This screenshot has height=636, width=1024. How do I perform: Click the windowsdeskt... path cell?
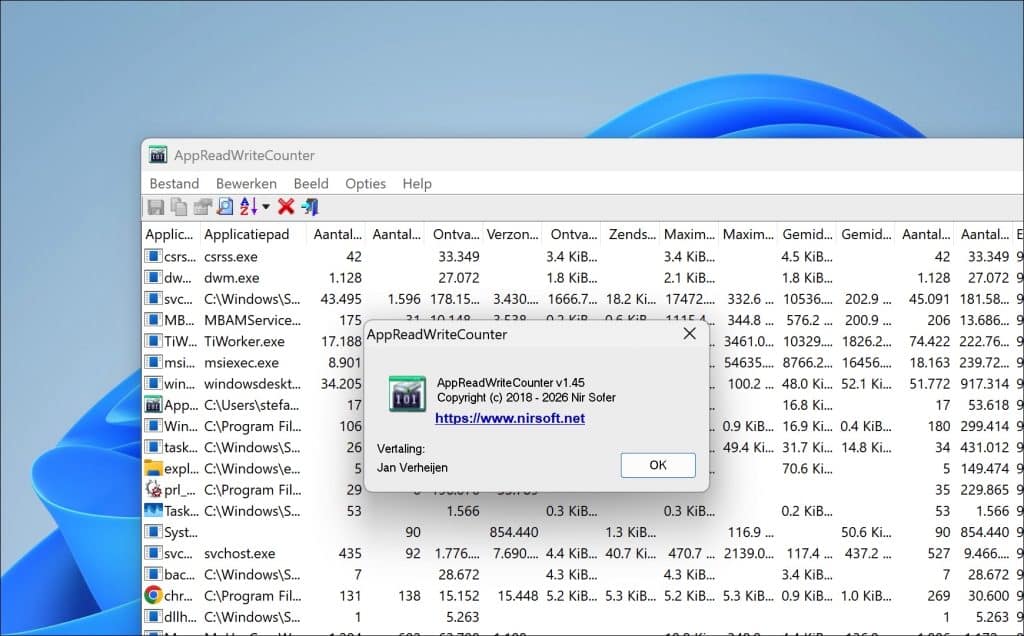click(x=252, y=383)
